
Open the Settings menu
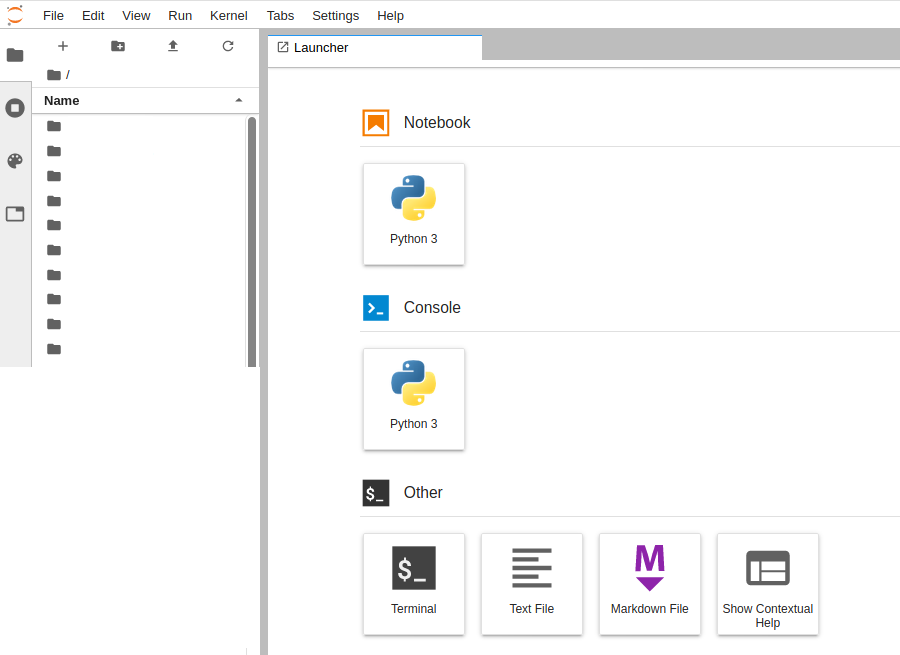[335, 15]
